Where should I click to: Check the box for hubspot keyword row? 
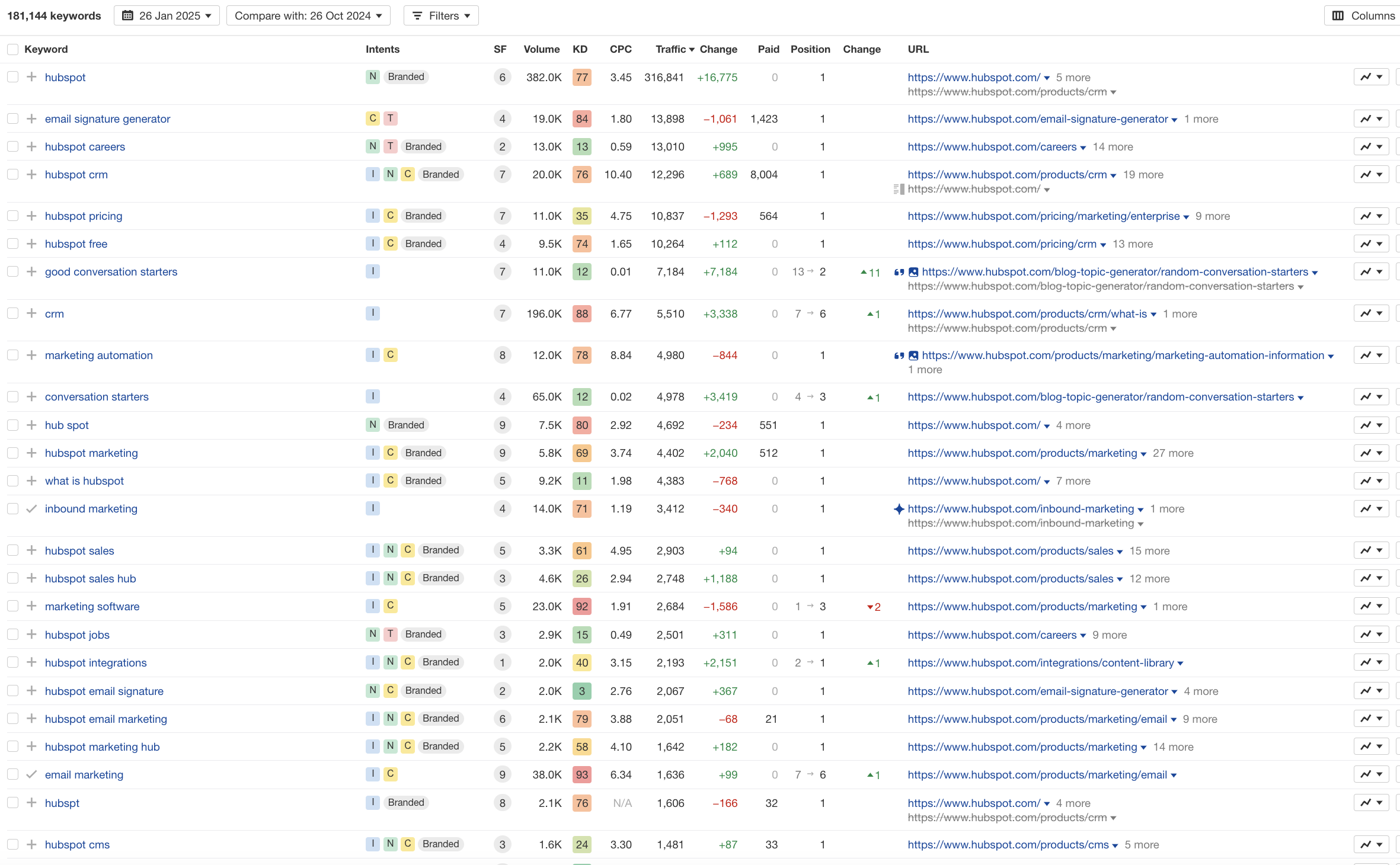coord(12,77)
